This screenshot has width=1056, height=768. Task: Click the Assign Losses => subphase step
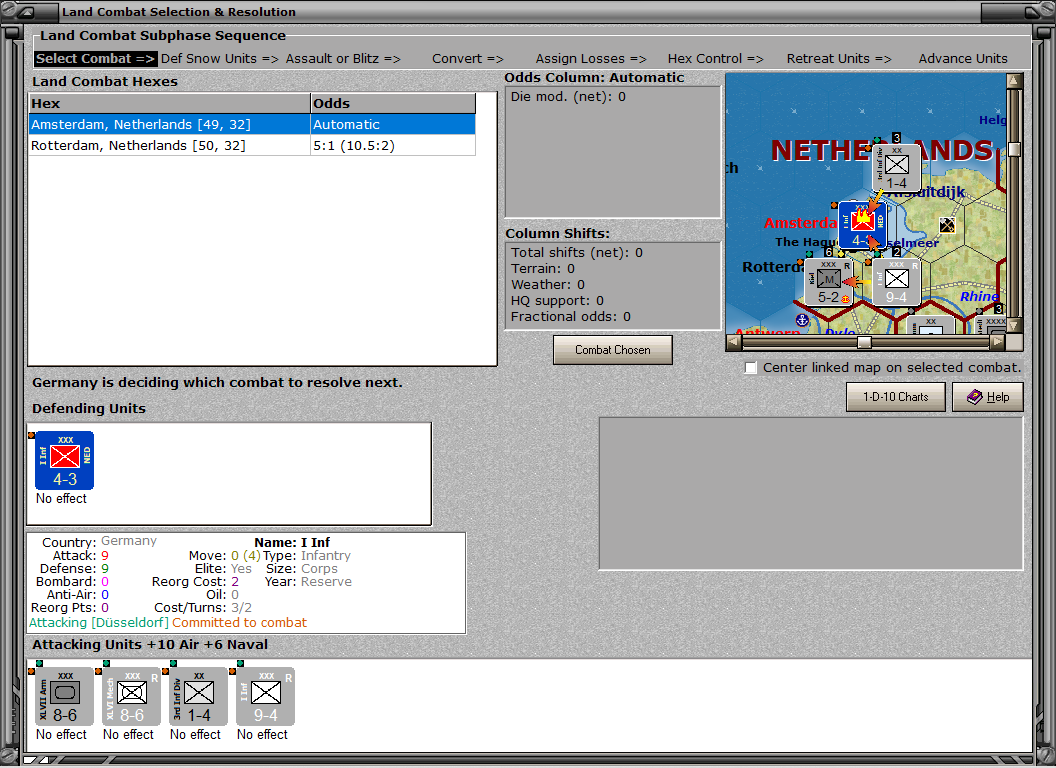591,59
